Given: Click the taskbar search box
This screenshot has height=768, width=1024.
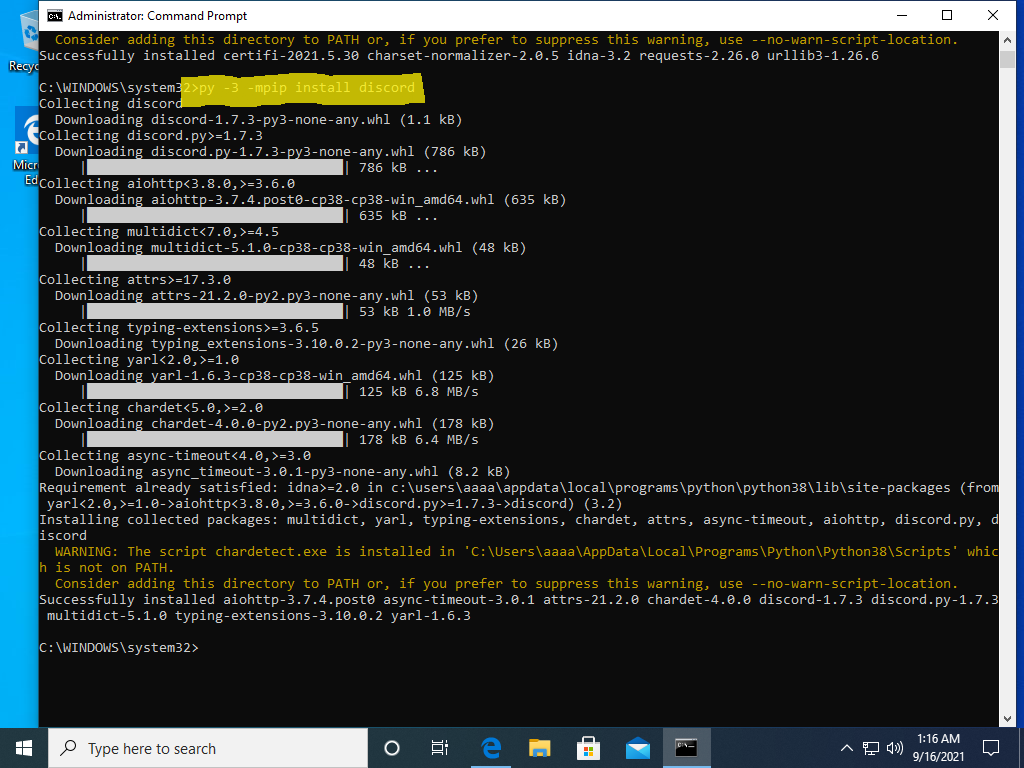Looking at the screenshot, I should [x=208, y=748].
